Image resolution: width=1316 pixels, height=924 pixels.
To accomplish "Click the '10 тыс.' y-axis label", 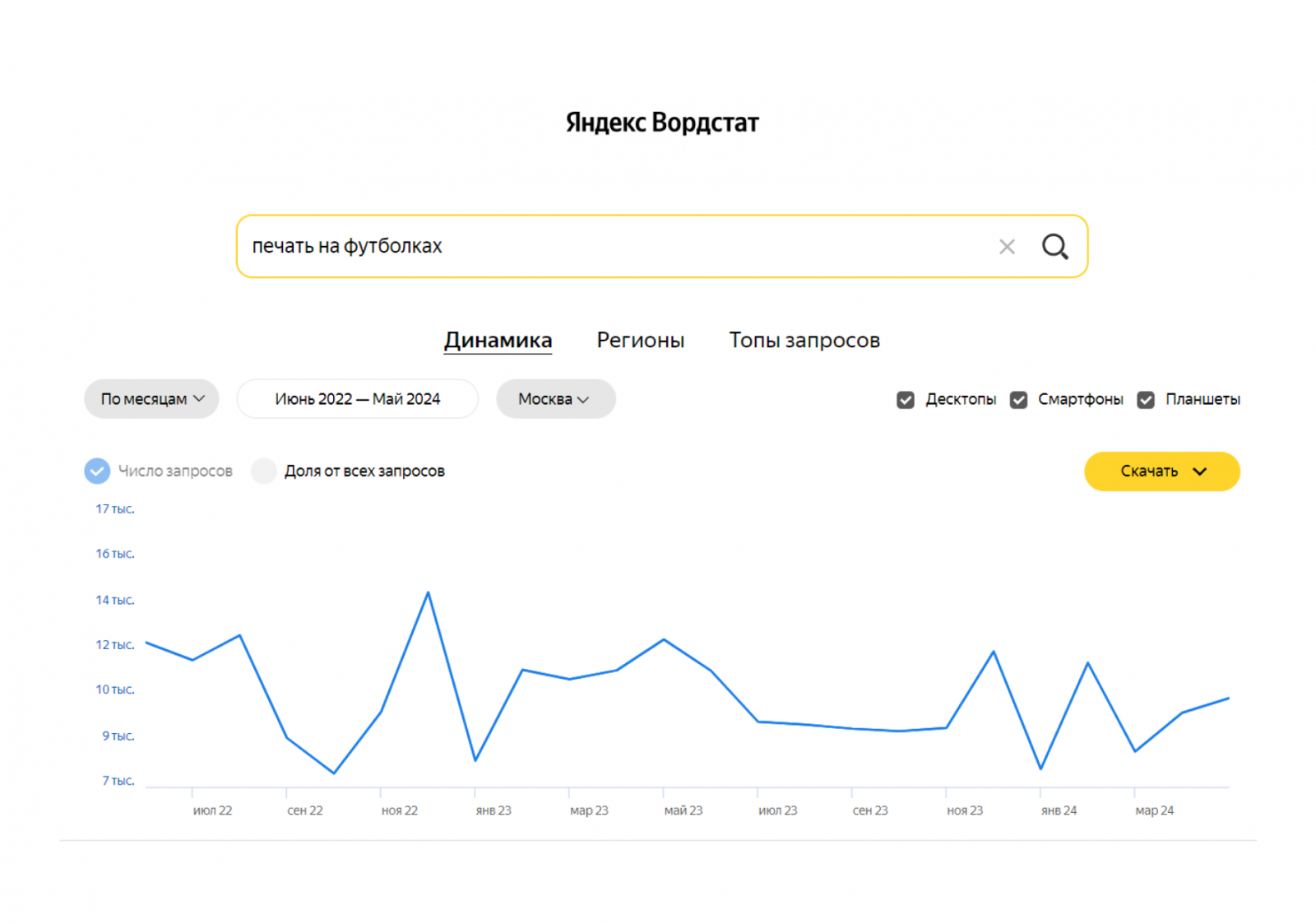I will [x=114, y=690].
